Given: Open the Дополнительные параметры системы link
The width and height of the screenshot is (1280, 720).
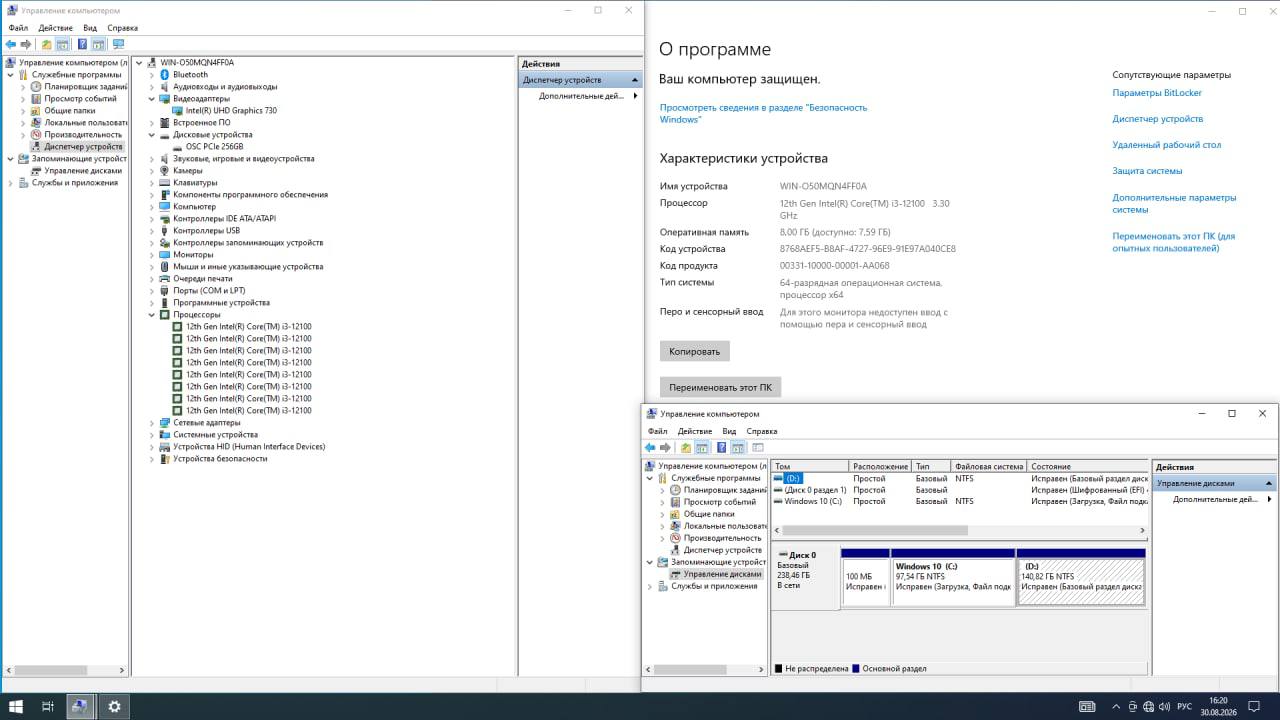Looking at the screenshot, I should (x=1175, y=204).
